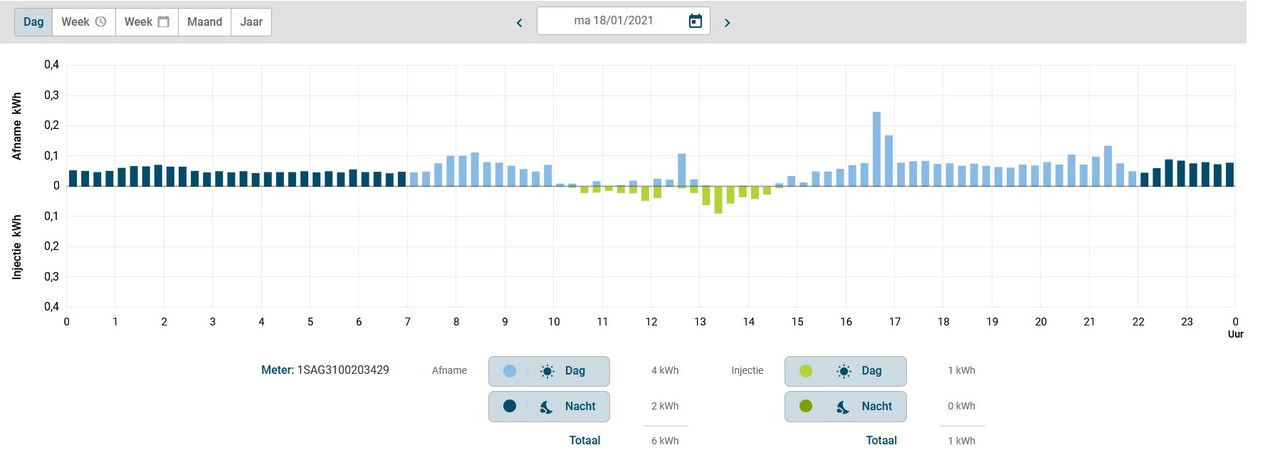Click moon icon in Injectie Nacht button

point(844,406)
